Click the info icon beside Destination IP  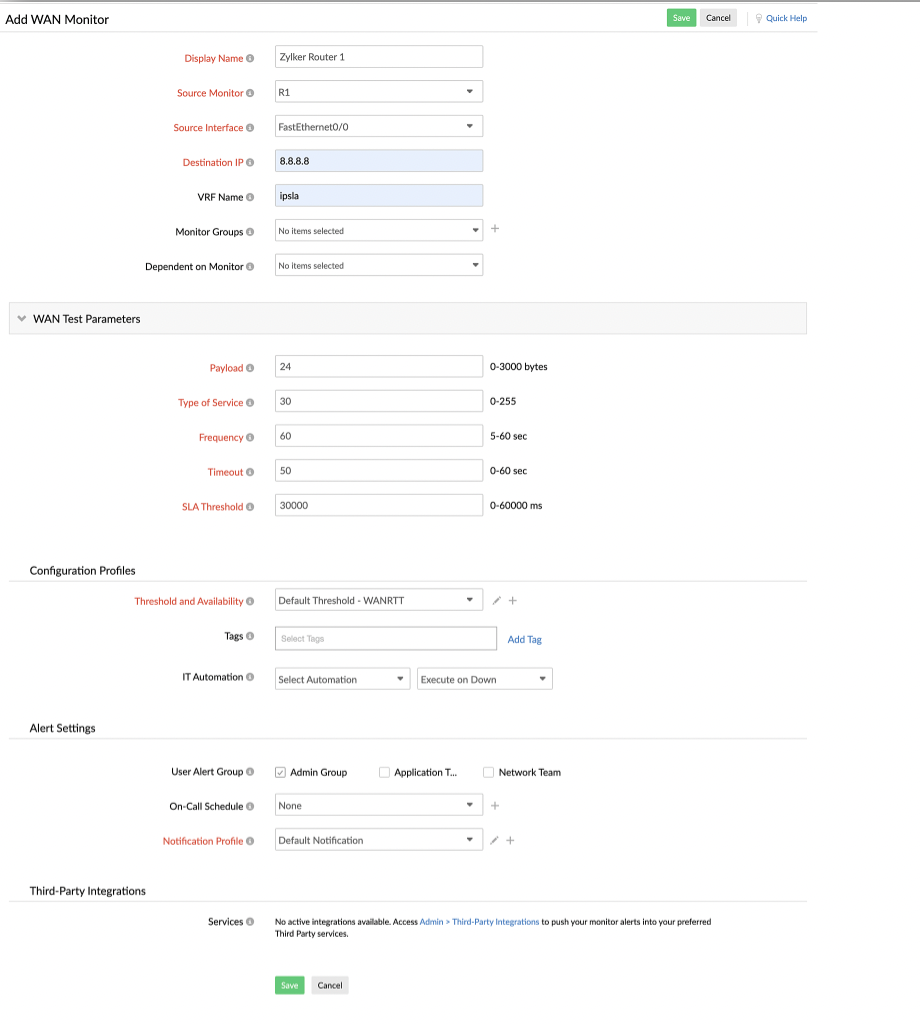249,162
